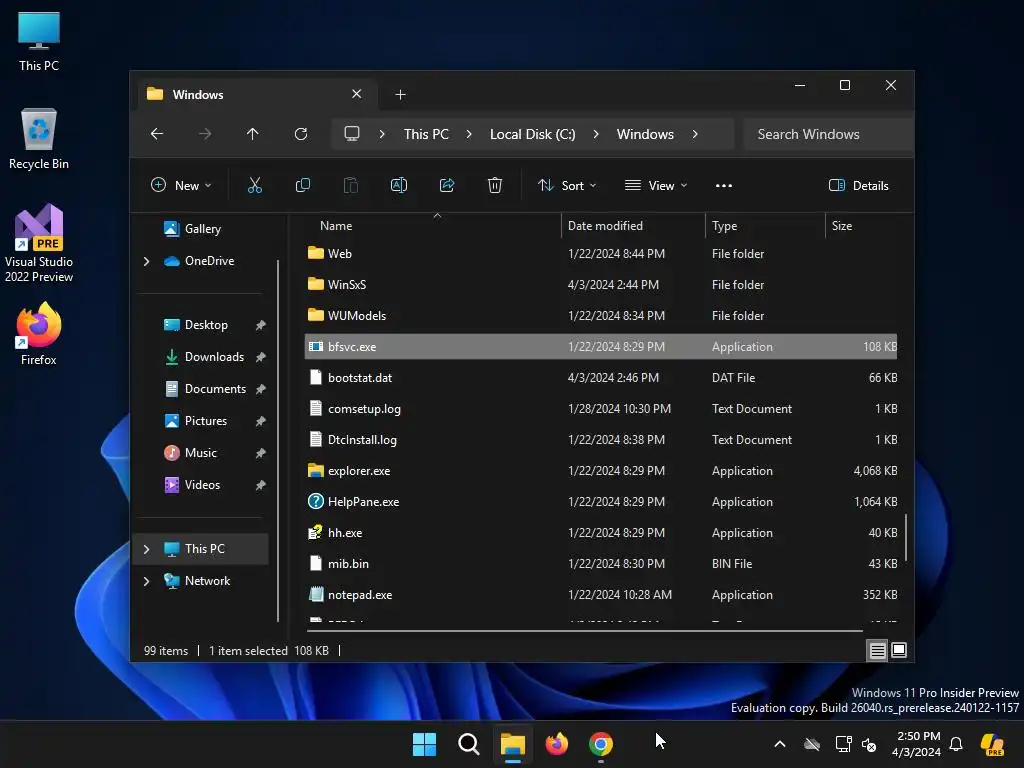
Task: Go back with the left arrow
Action: click(x=157, y=134)
